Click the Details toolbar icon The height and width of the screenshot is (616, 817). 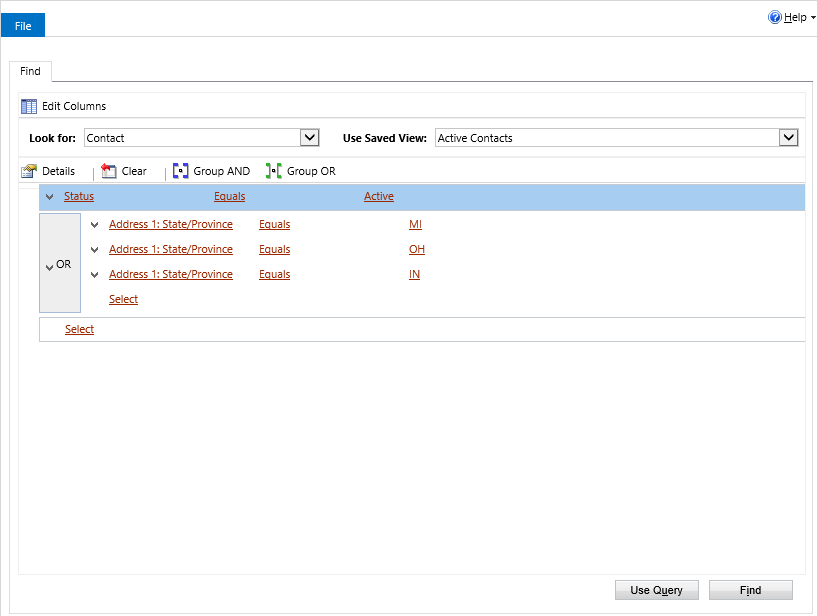coord(29,171)
